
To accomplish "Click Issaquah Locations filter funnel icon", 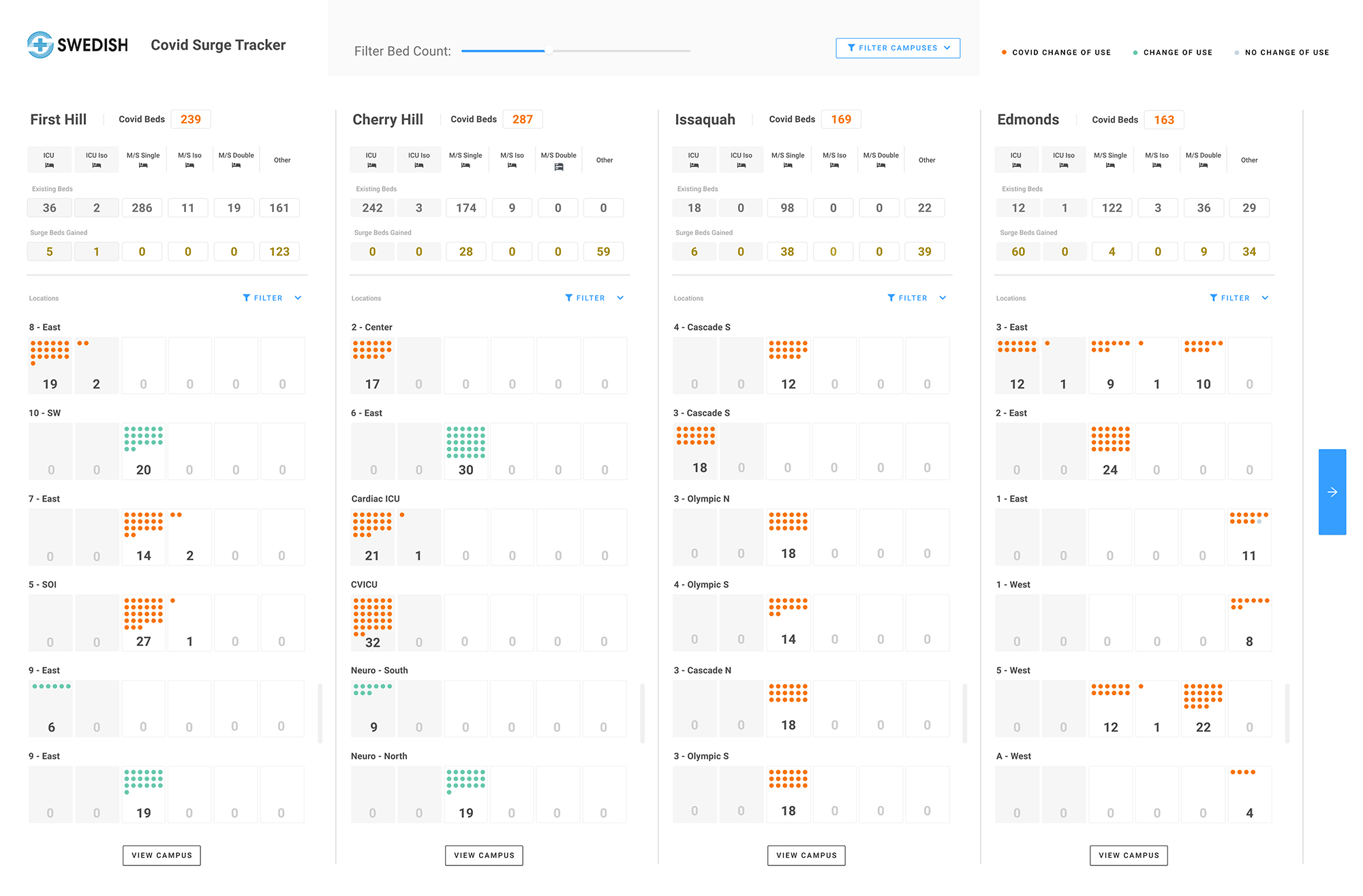I will click(891, 298).
